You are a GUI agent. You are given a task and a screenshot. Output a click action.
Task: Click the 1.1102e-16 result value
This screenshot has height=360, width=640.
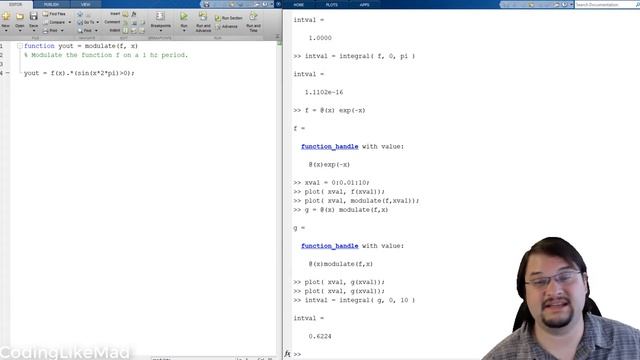pyautogui.click(x=324, y=92)
